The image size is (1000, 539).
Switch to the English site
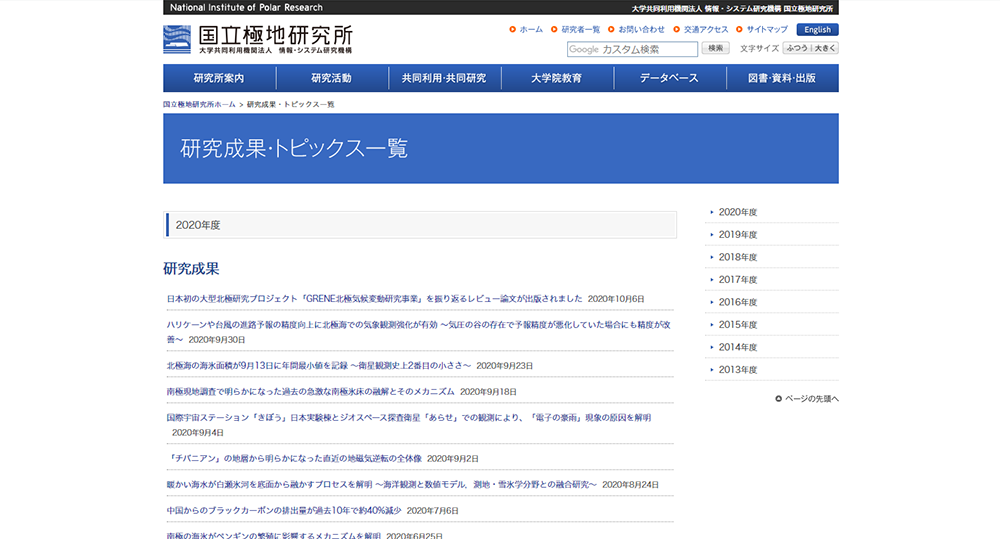coord(817,30)
